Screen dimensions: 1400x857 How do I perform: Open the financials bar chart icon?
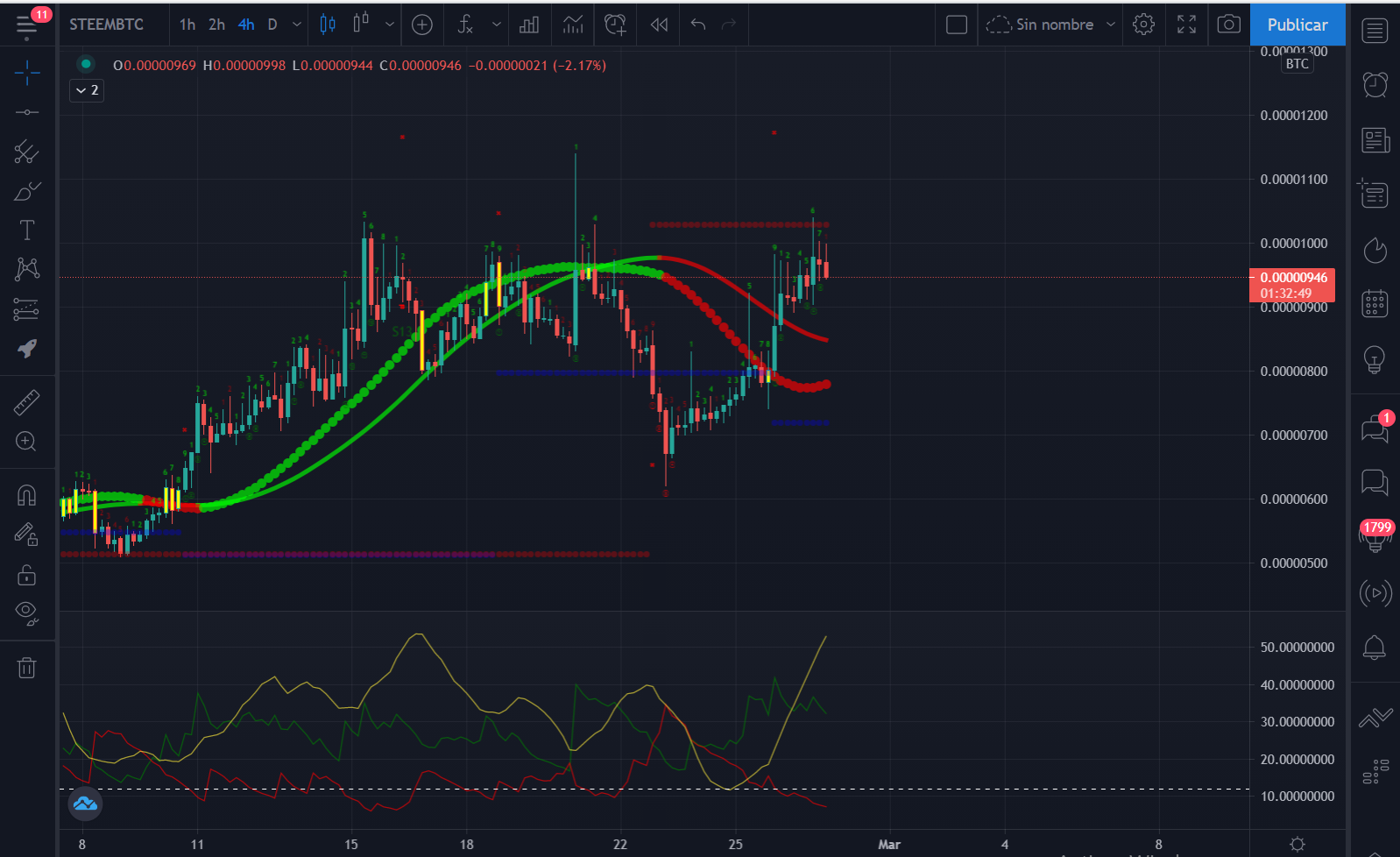529,25
